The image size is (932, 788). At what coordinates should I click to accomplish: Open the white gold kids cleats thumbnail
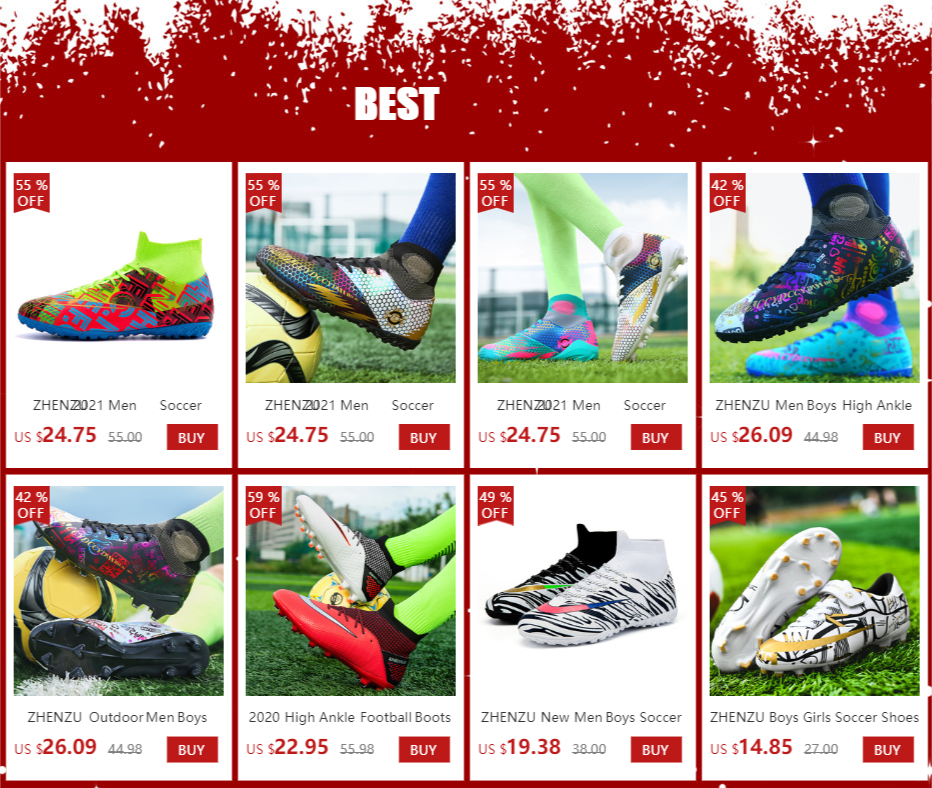(x=814, y=591)
